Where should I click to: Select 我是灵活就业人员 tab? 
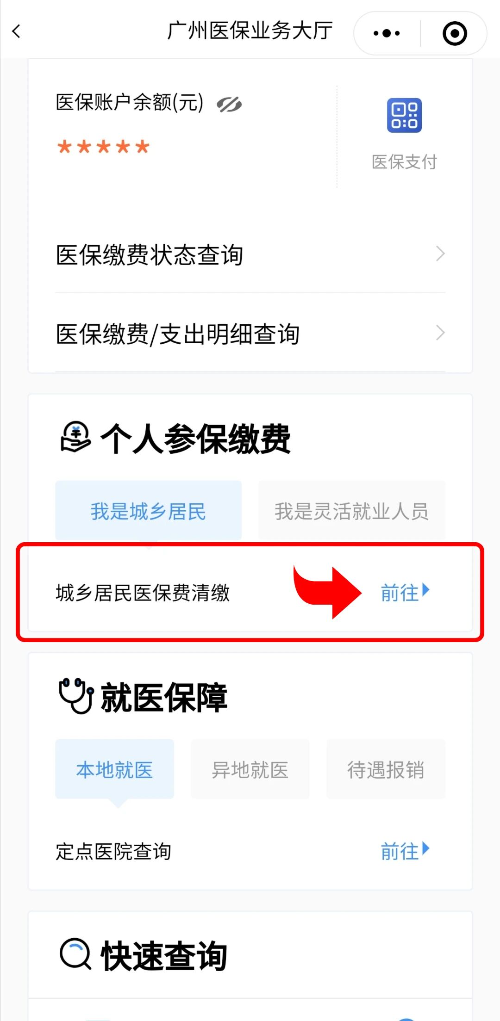click(352, 510)
